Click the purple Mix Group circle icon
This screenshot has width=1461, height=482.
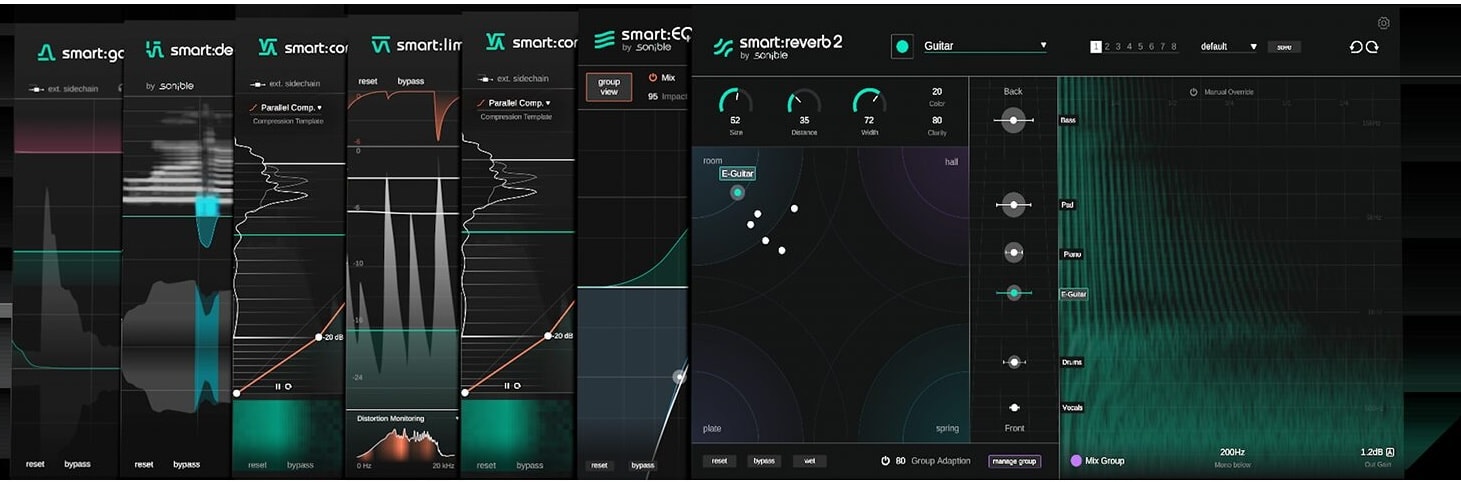pyautogui.click(x=1076, y=461)
